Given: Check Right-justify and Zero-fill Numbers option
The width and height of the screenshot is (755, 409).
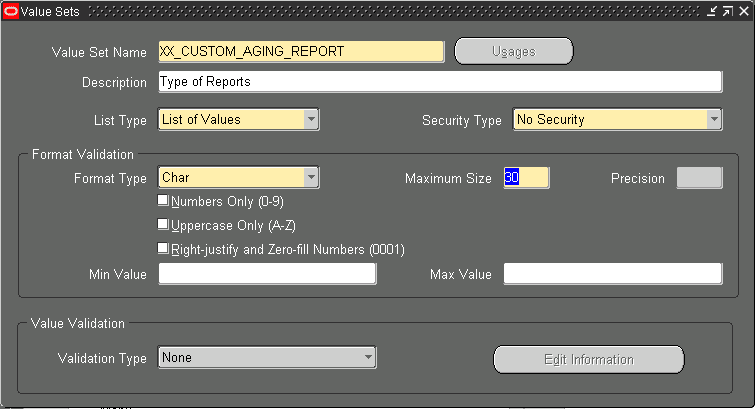Looking at the screenshot, I should (163, 247).
